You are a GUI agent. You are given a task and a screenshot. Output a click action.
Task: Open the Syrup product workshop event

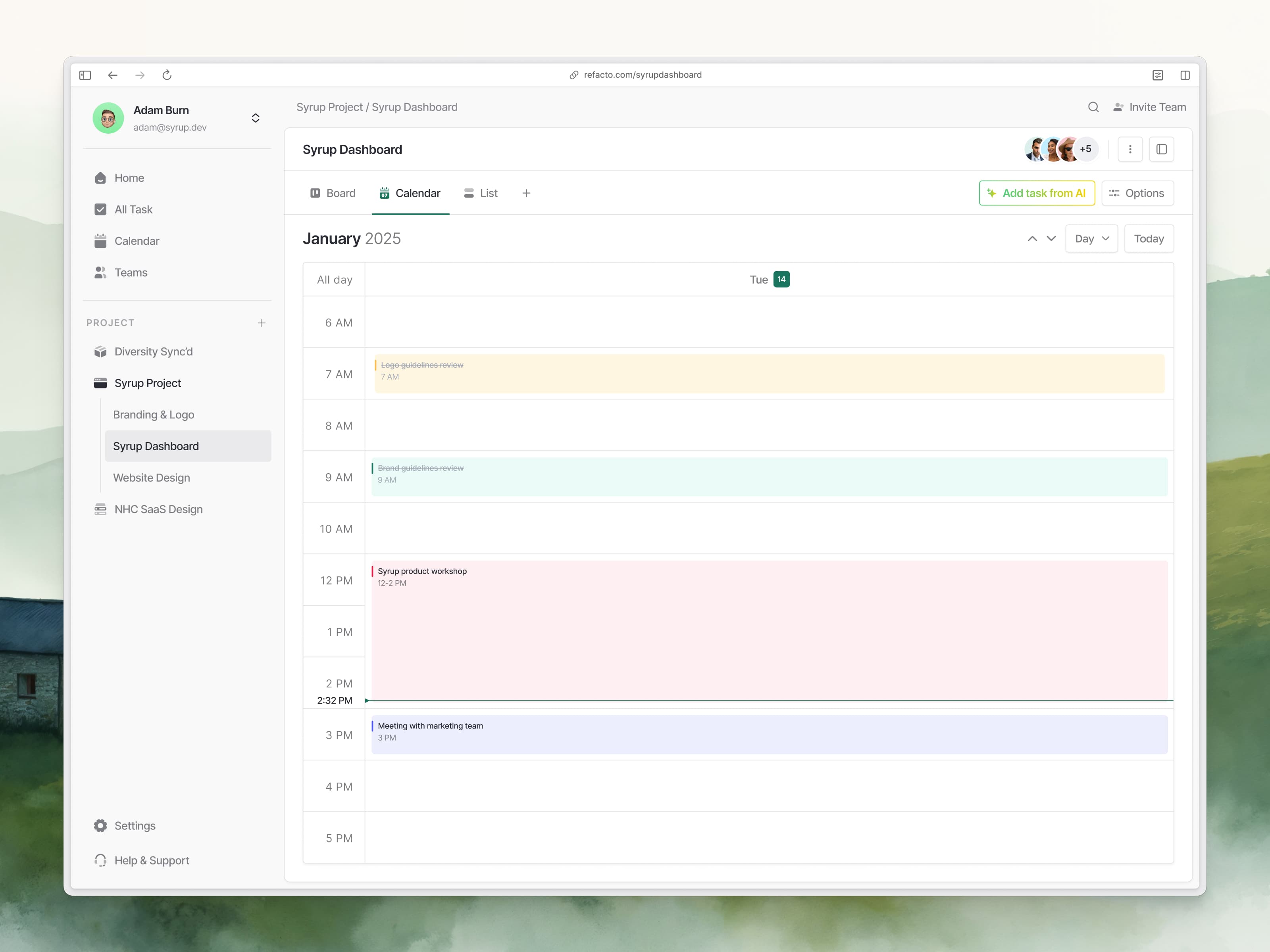point(770,631)
